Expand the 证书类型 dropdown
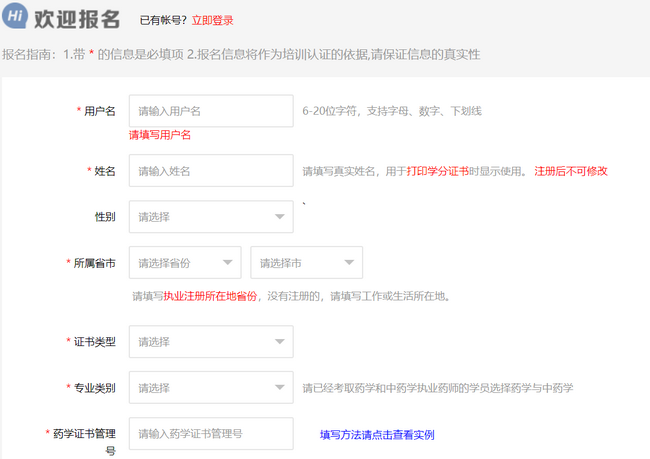Viewport: 650px width, 459px height. 210,342
